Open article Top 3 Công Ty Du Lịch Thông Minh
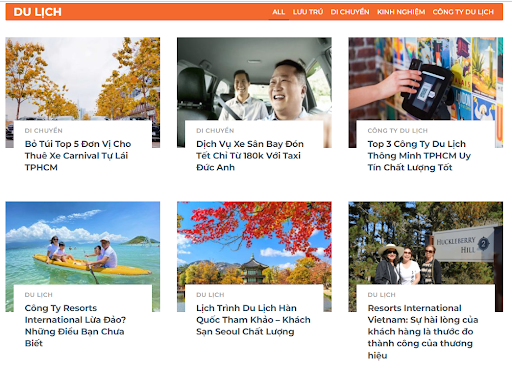 [x=419, y=156]
